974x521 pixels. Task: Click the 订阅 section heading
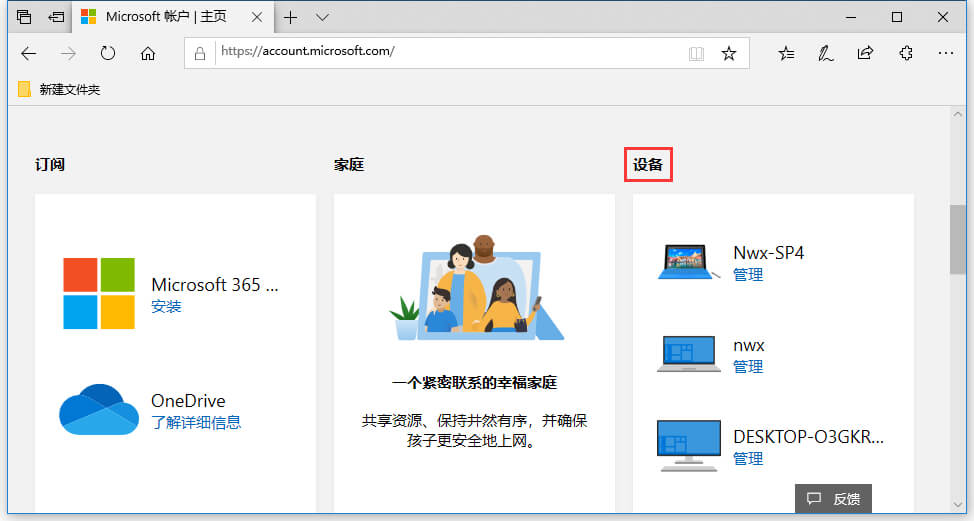click(x=50, y=165)
